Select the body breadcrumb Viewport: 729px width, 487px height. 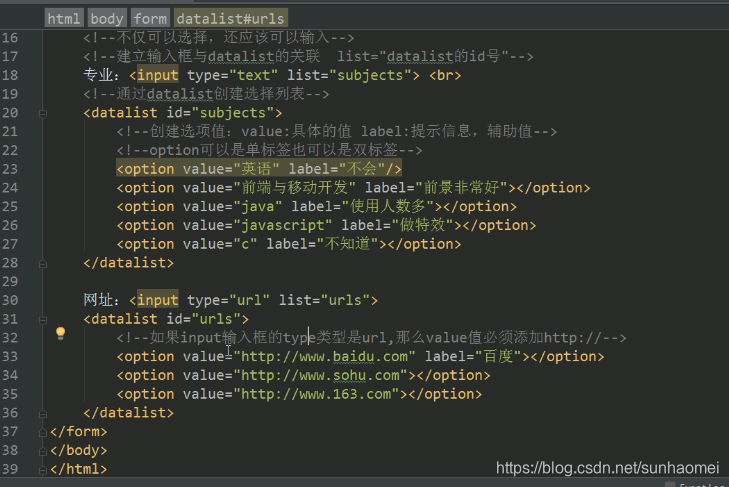[107, 19]
